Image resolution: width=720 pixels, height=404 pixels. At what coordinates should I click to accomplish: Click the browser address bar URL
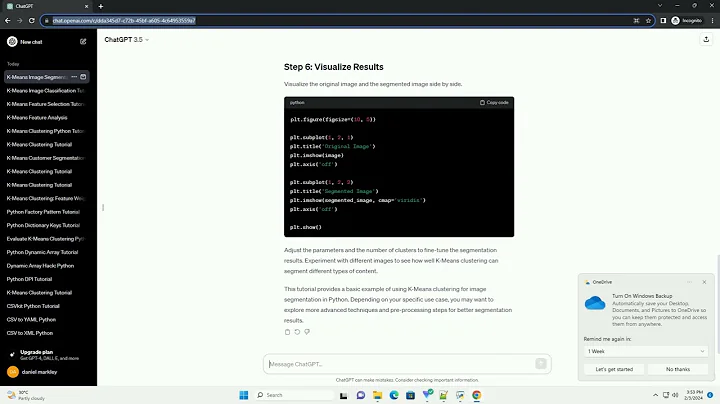pyautogui.click(x=124, y=20)
